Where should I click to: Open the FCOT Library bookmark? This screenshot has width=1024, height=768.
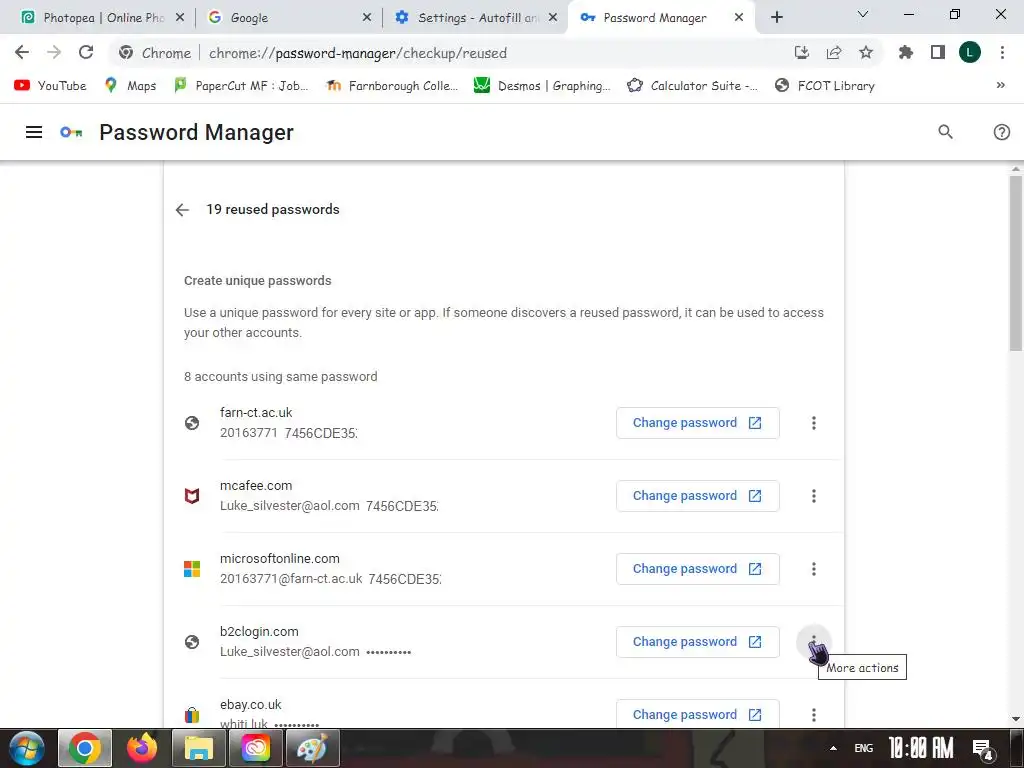click(825, 86)
